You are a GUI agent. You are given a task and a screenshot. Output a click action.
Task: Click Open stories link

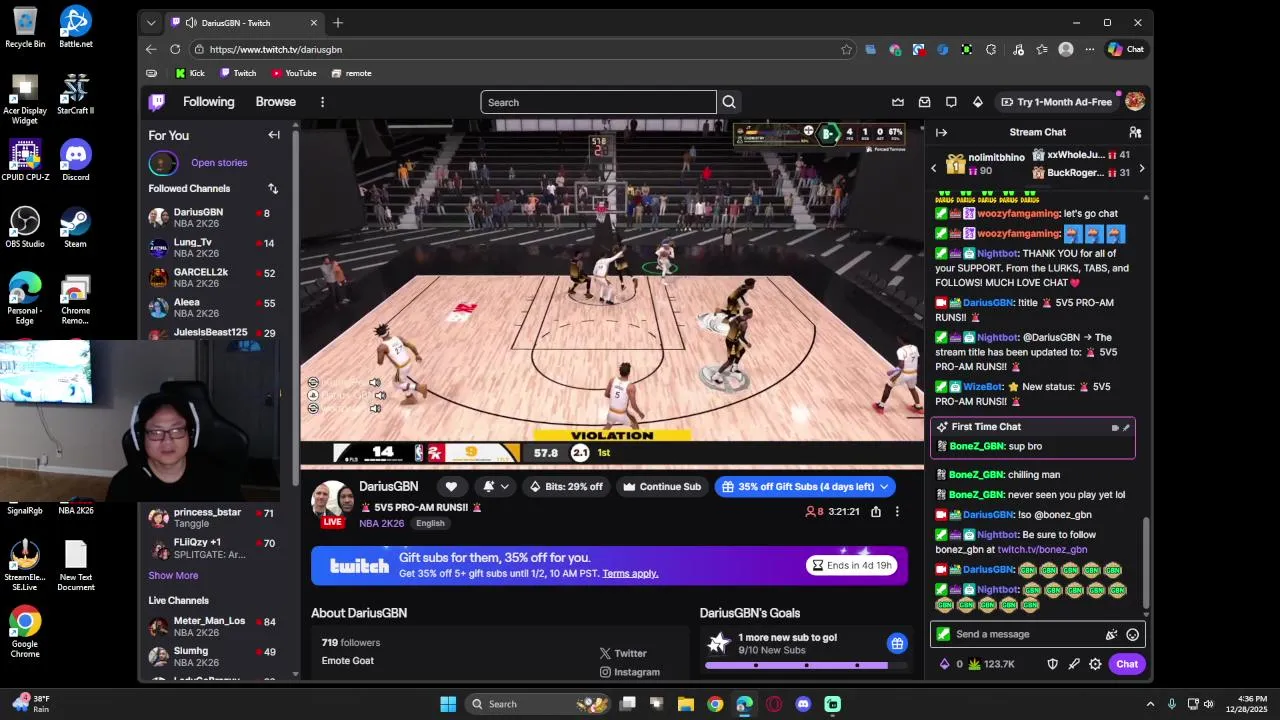[219, 162]
